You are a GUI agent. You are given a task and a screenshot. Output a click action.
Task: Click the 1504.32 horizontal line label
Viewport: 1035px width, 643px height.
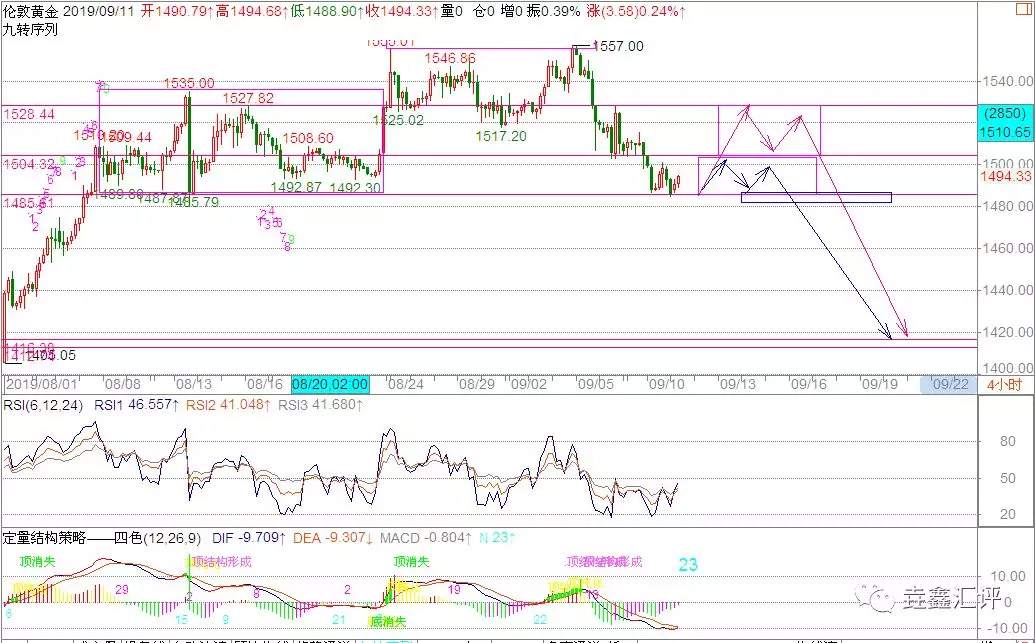tap(28, 164)
